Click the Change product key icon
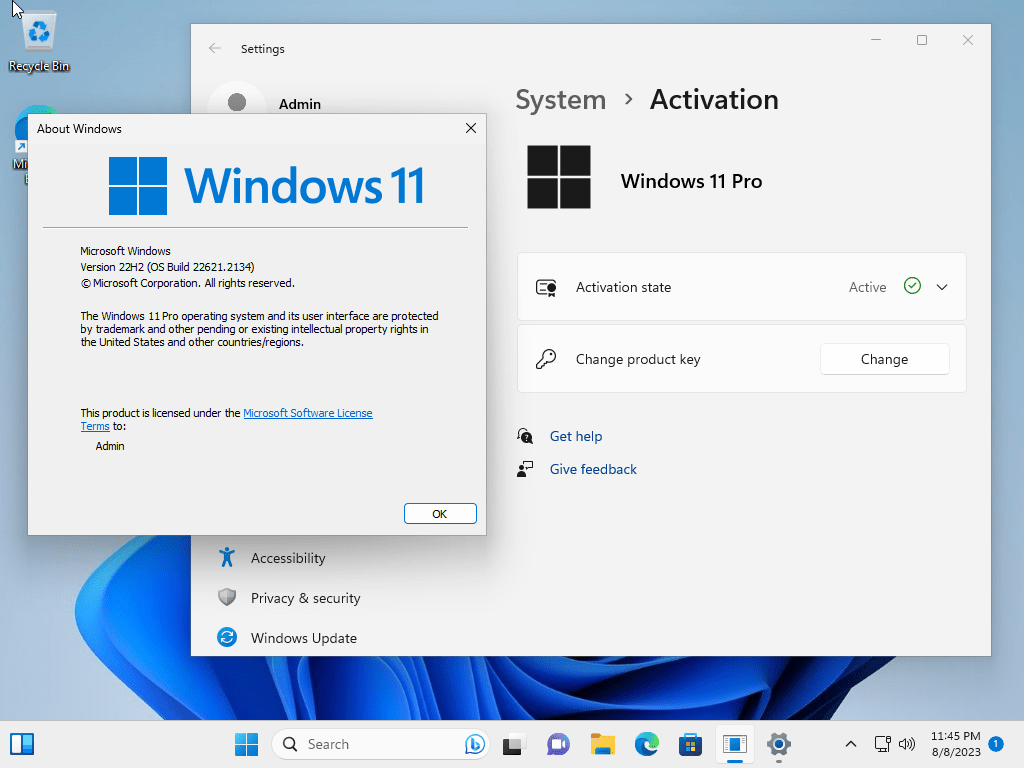Screen dimensions: 1024x768 (546, 359)
